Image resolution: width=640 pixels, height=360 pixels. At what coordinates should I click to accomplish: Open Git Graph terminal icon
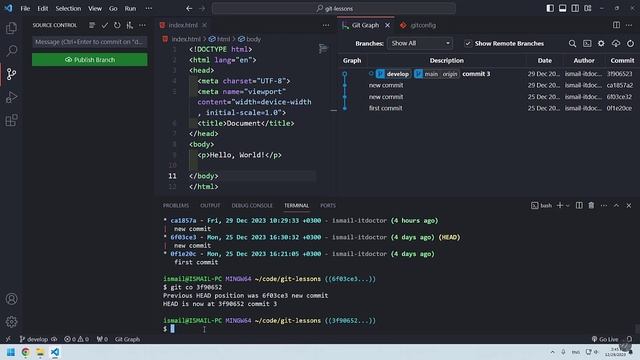coord(587,43)
